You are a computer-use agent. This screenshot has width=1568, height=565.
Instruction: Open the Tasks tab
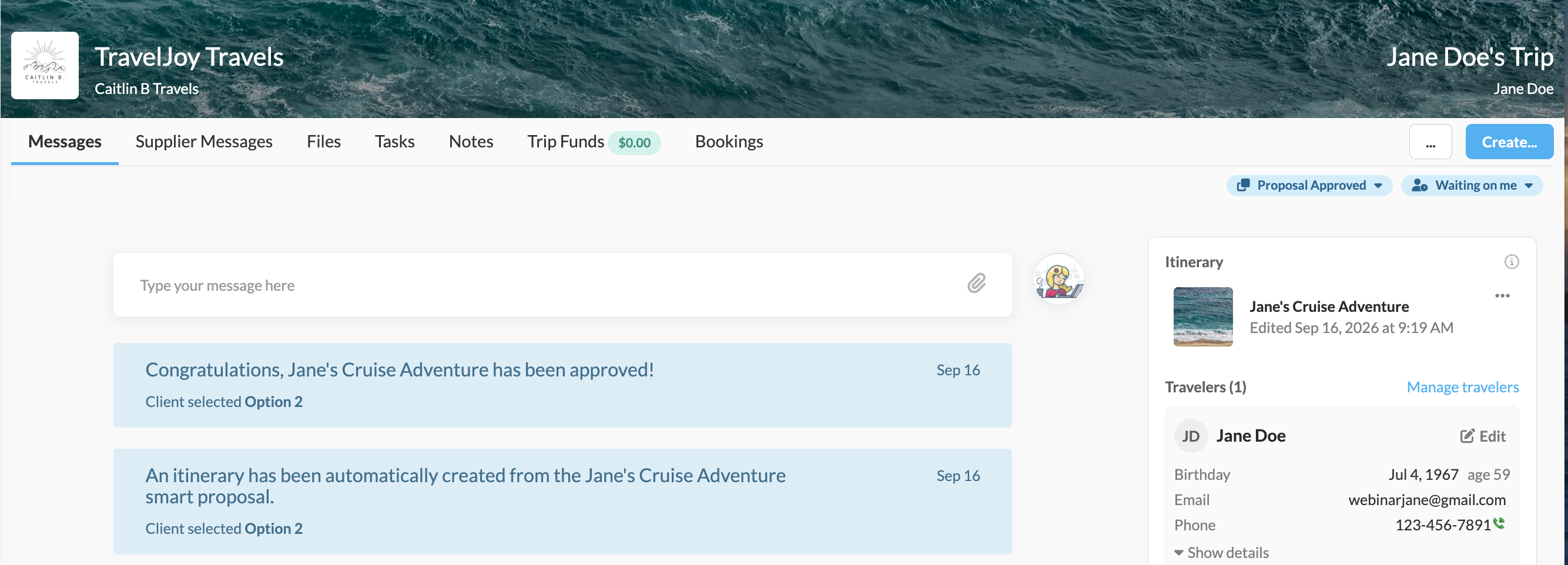[x=394, y=142]
